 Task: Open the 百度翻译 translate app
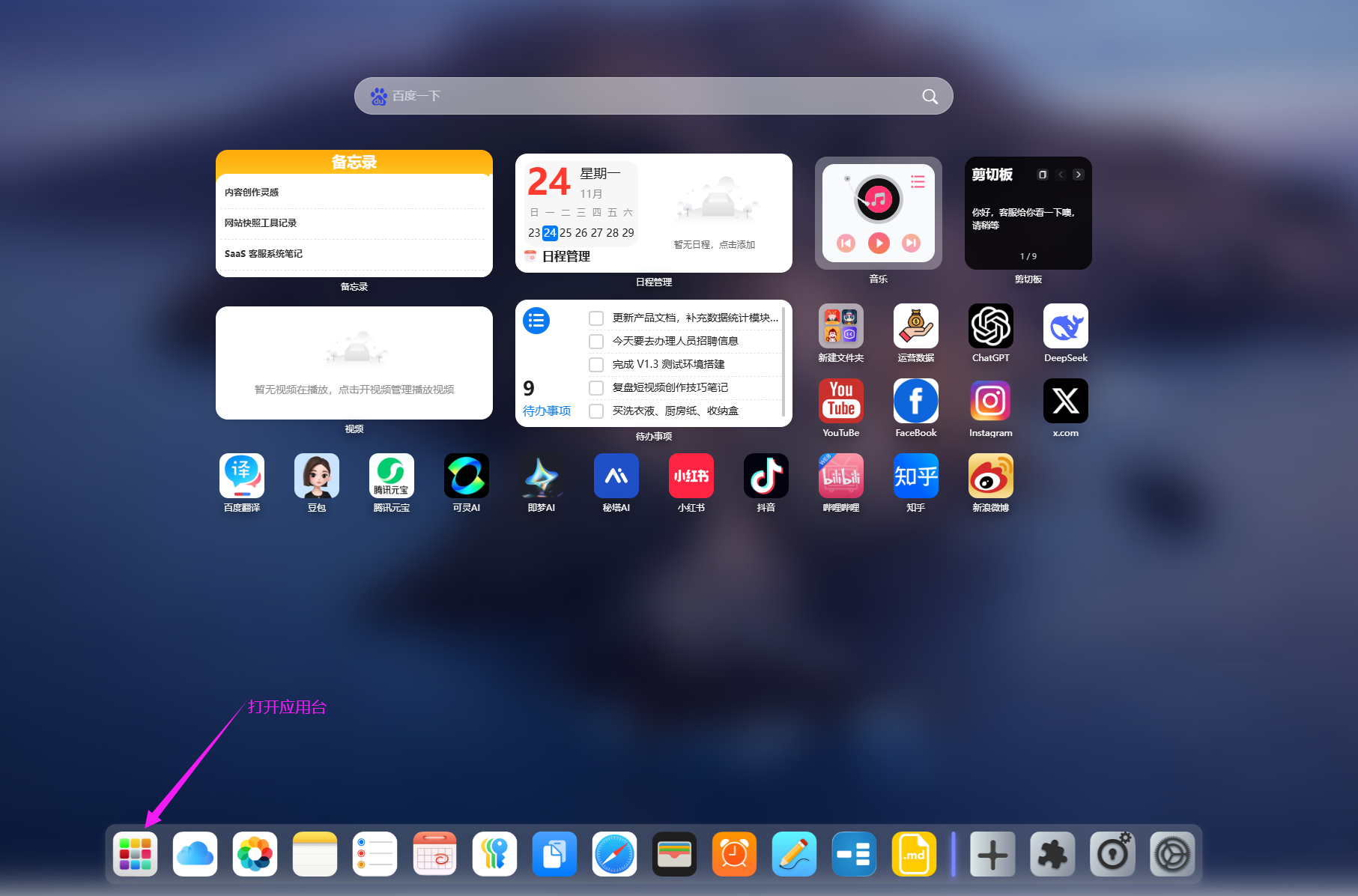[x=241, y=476]
